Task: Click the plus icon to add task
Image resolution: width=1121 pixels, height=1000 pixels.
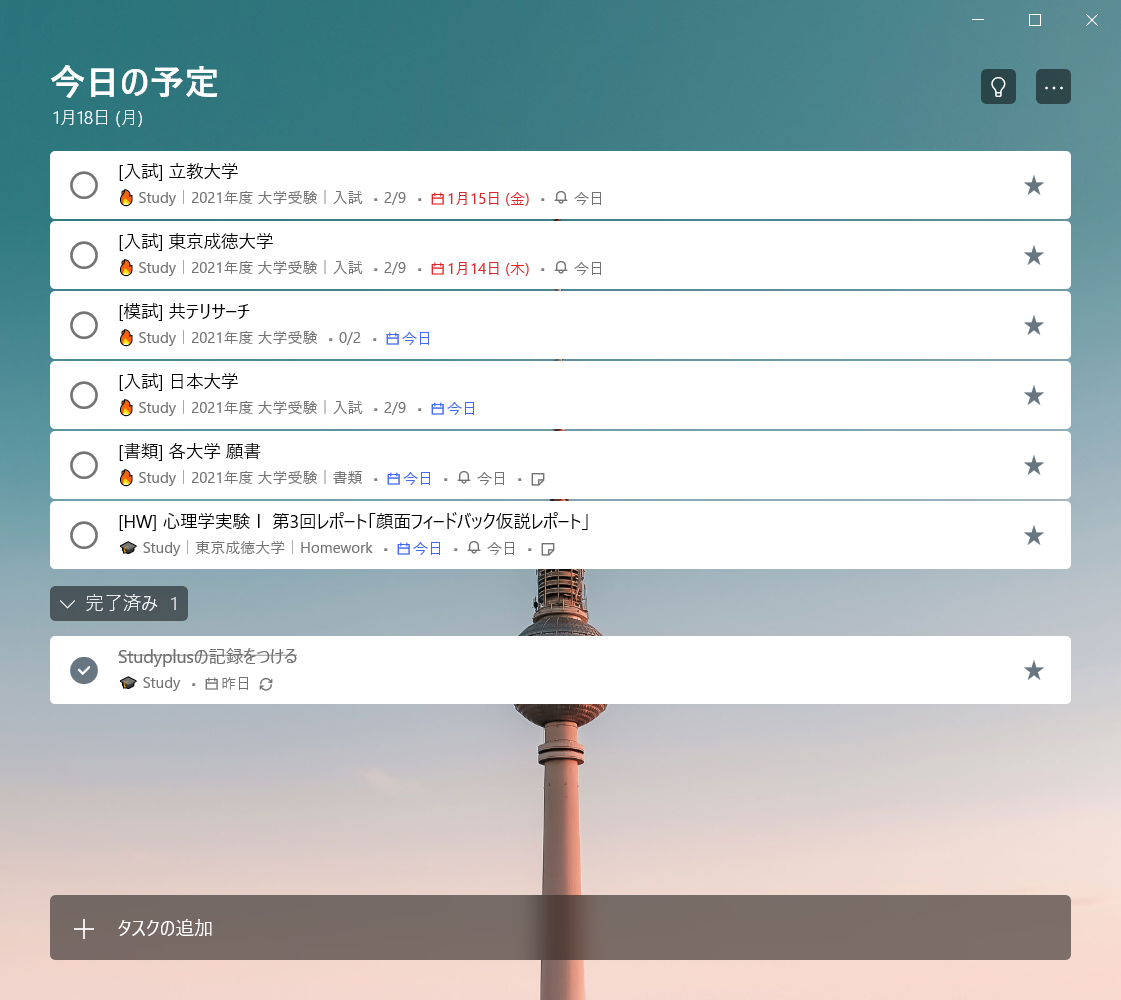Action: click(84, 928)
